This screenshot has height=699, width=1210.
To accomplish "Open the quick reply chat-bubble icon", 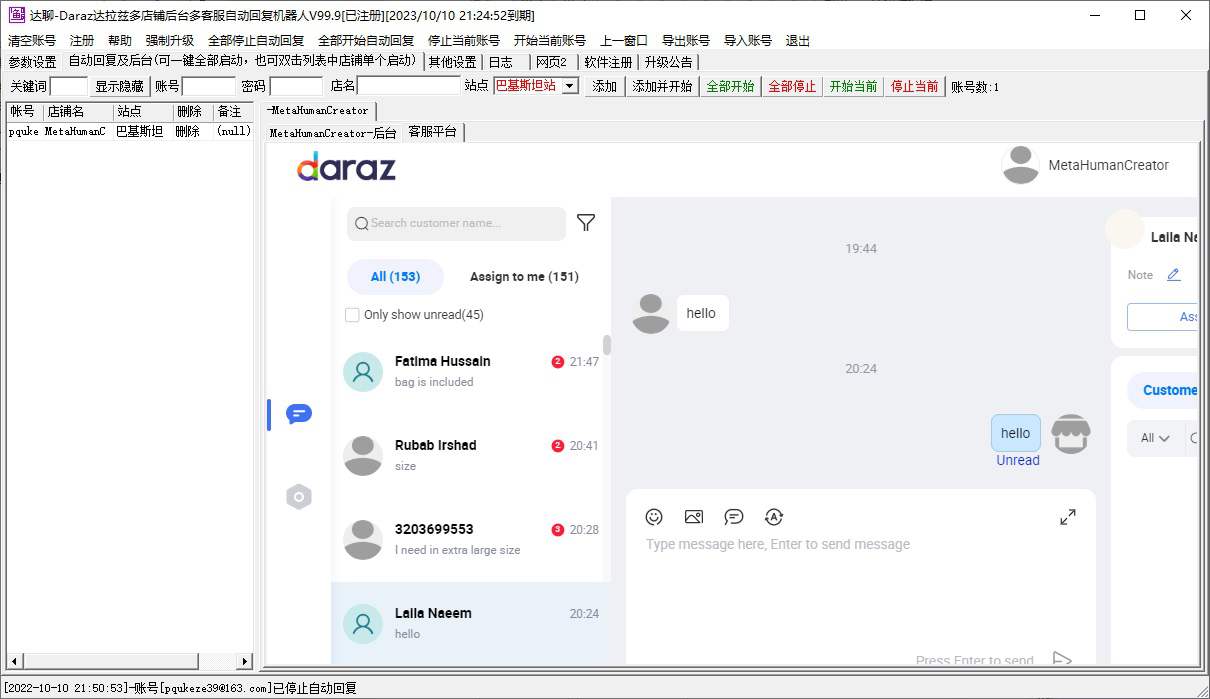I will pos(734,517).
